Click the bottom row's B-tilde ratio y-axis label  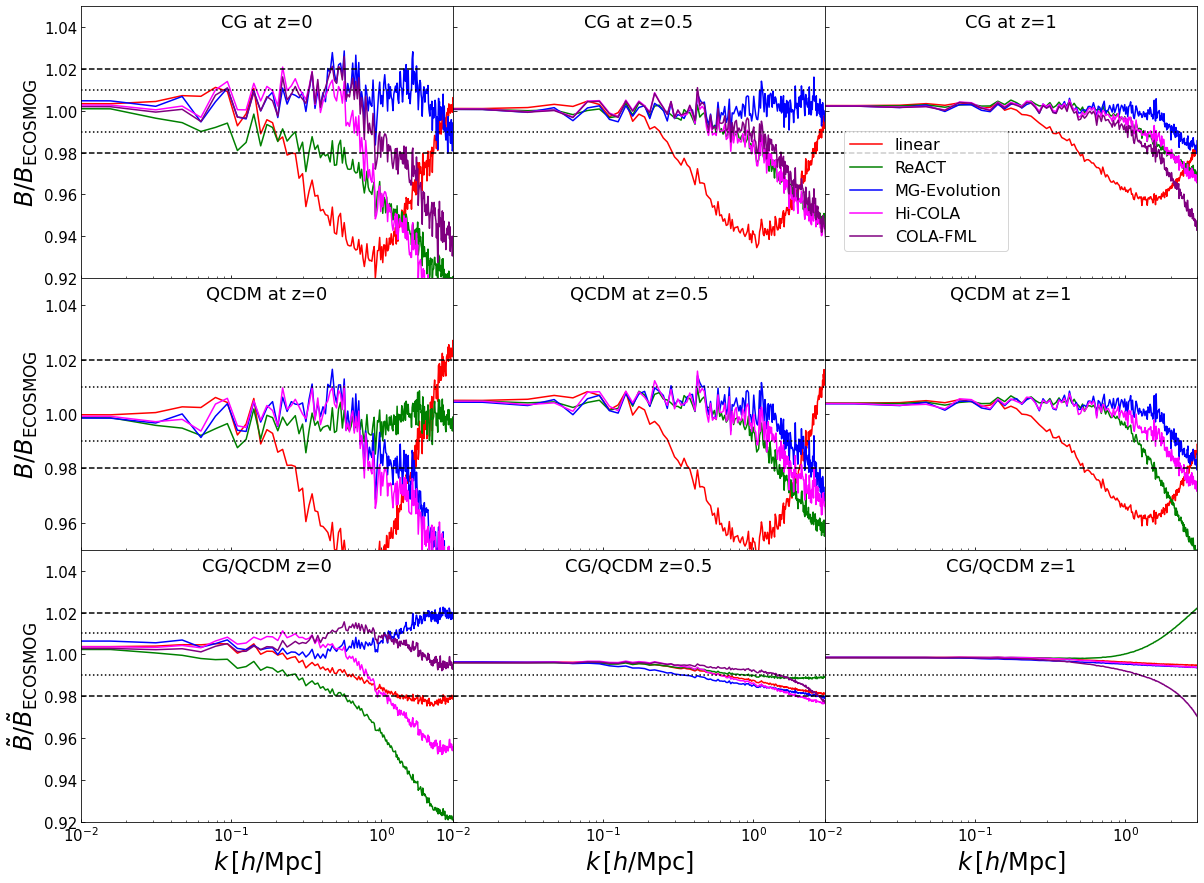click(x=25, y=686)
